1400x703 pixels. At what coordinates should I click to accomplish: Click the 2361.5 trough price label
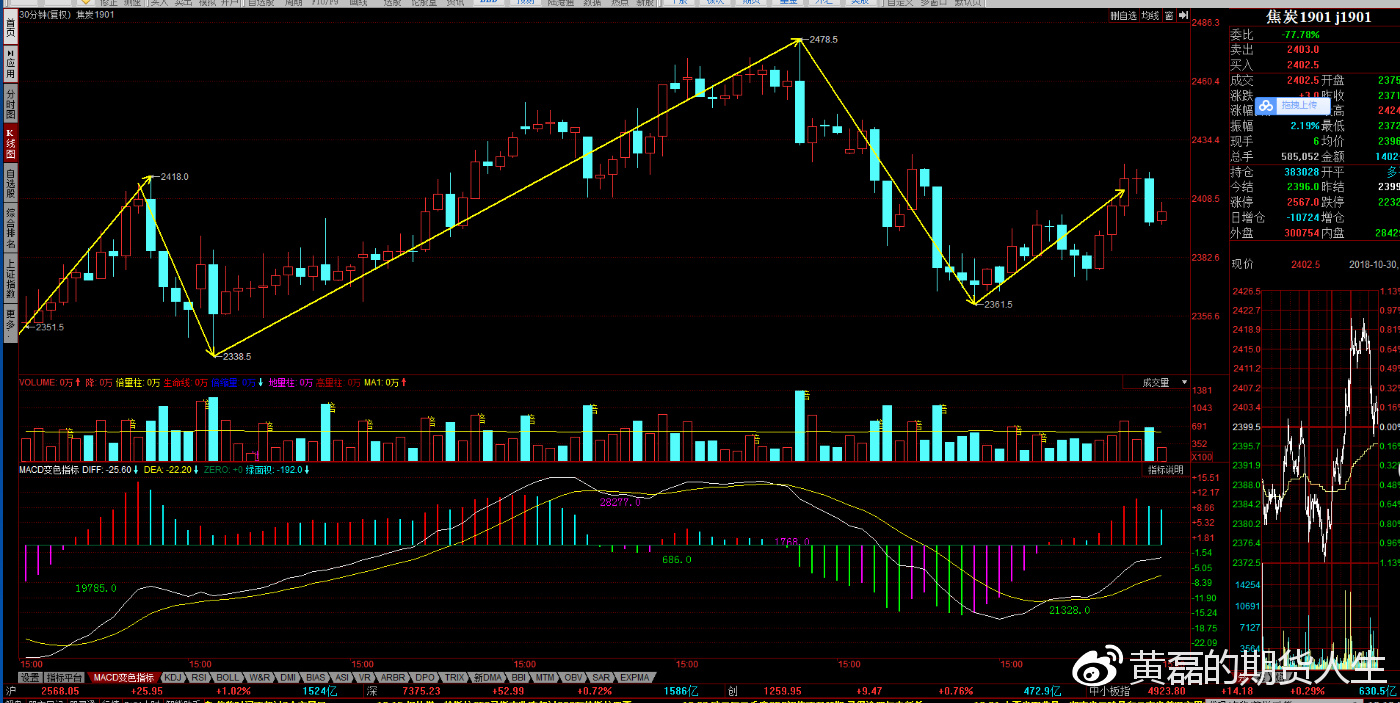click(998, 304)
